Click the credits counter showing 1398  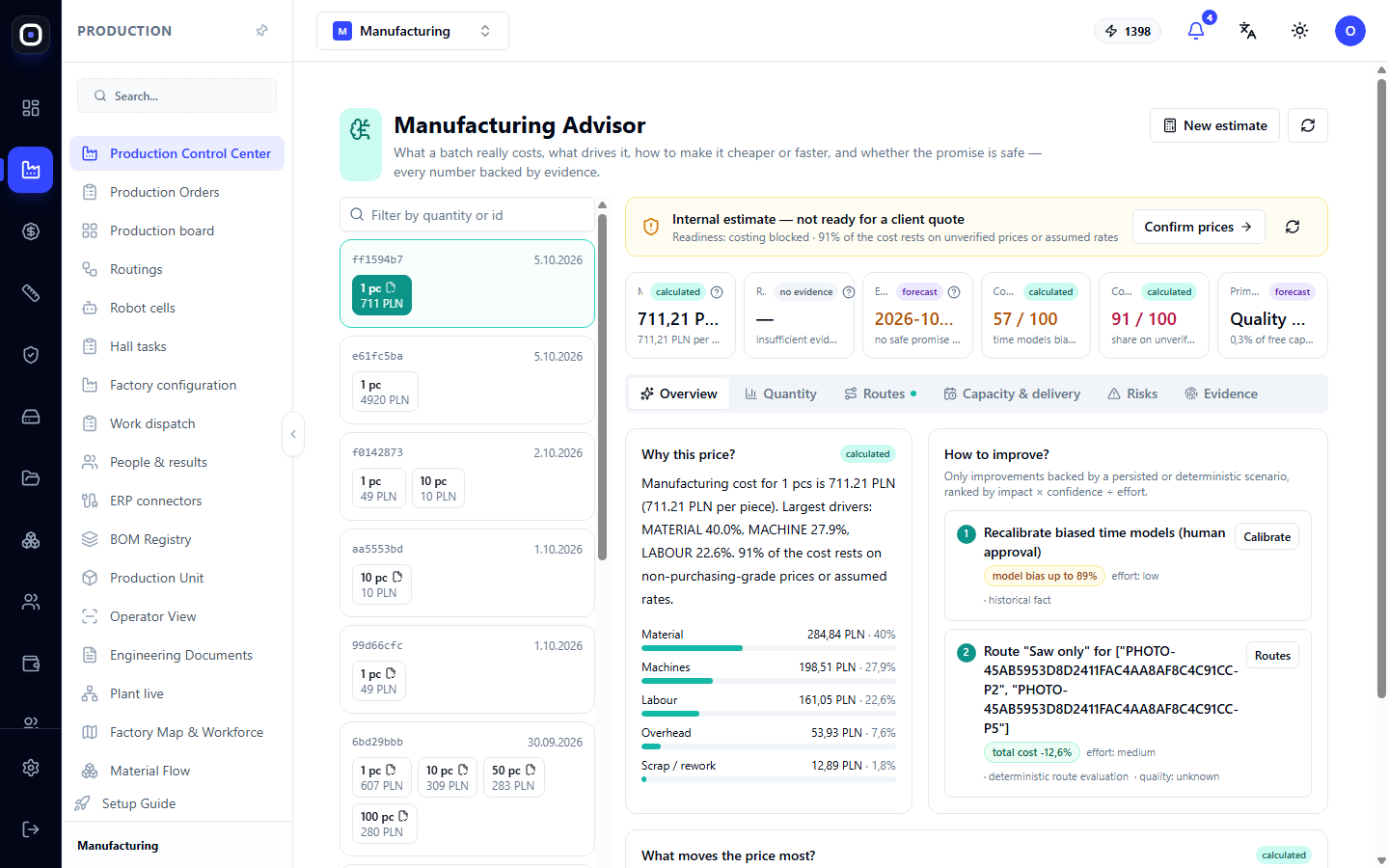[x=1128, y=31]
